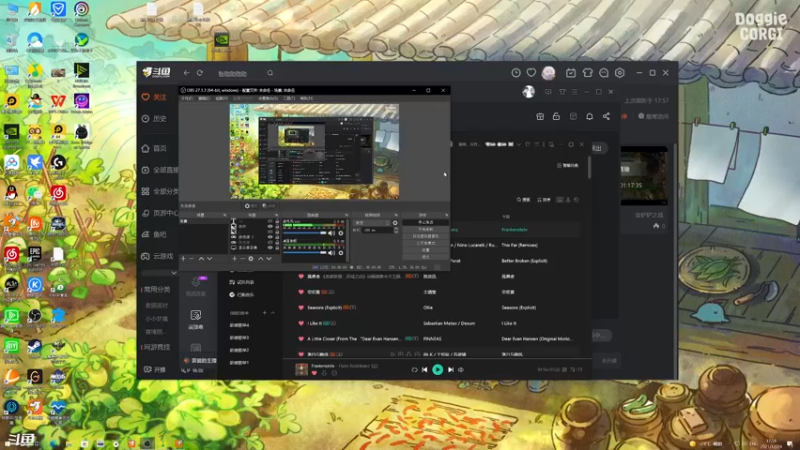Viewport: 800px width, 450px height.
Task: Open first item in OBS menu bar
Action: 187,98
